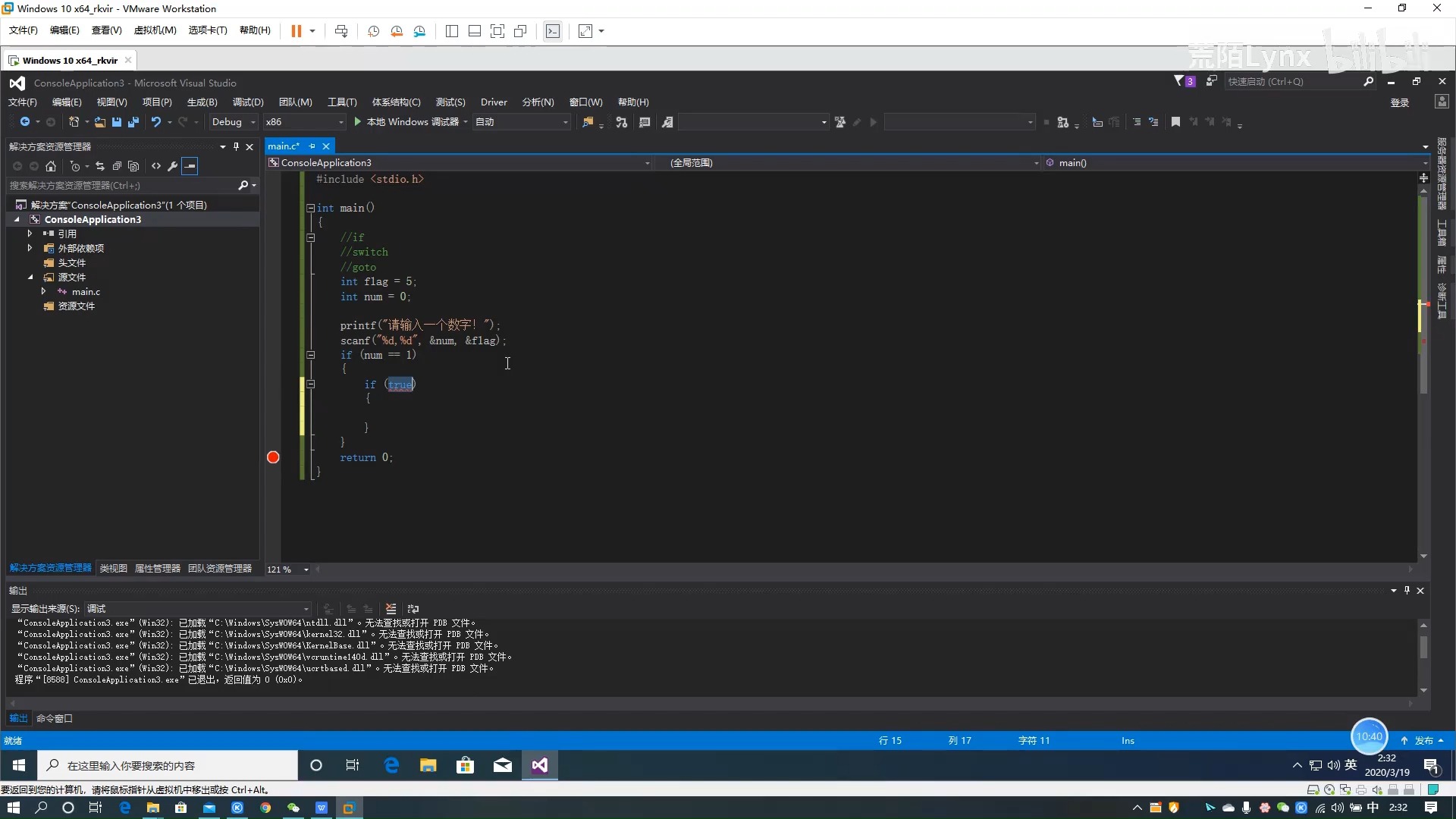Screen dimensions: 1456x819
Task: Switch to 类视图 class view tab
Action: 113,569
